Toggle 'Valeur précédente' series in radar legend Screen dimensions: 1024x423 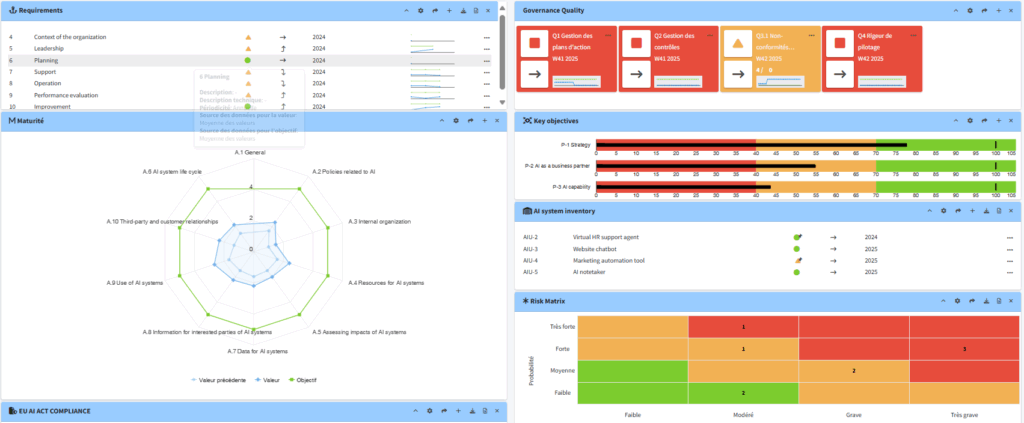(x=220, y=380)
